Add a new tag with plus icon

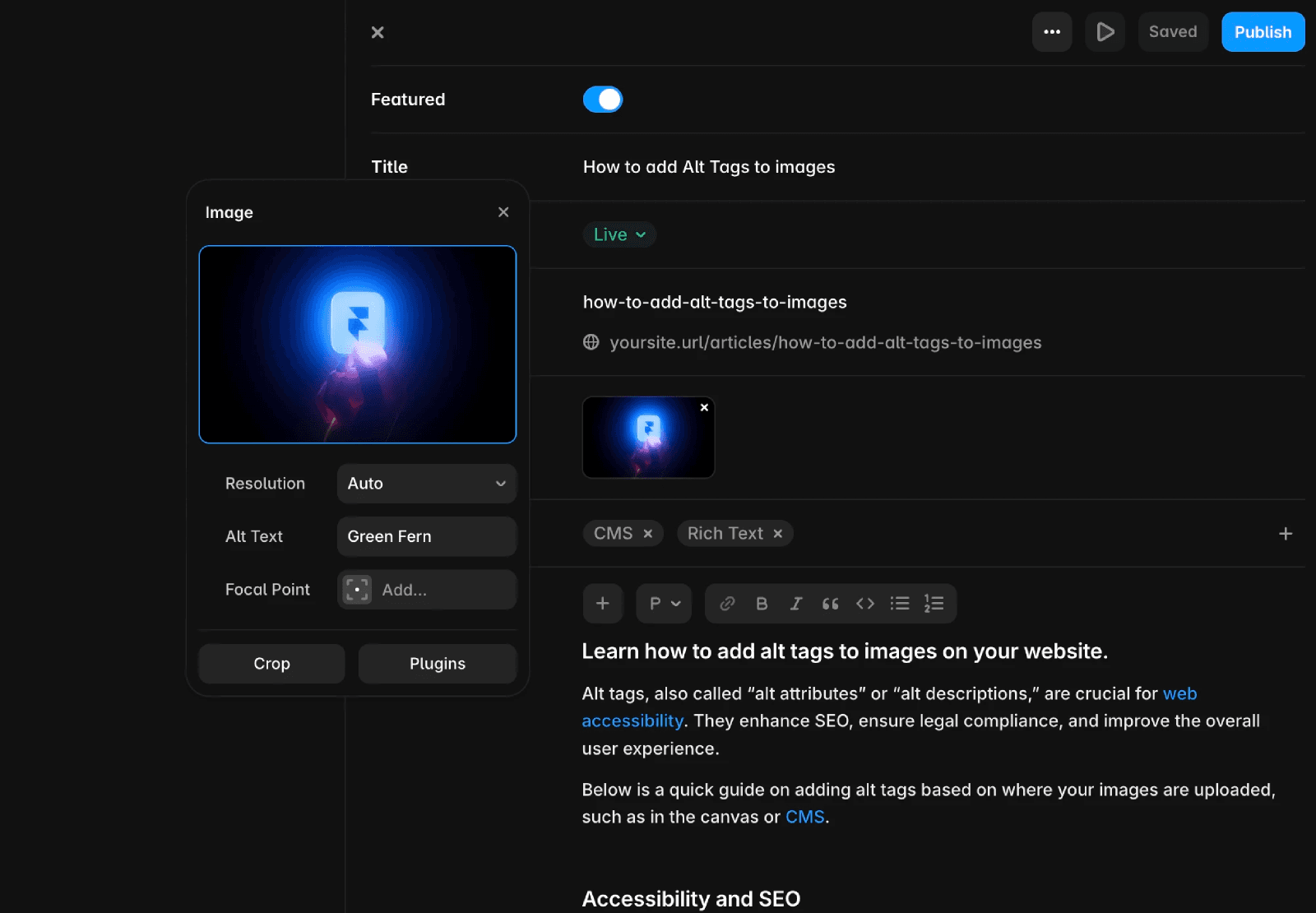click(1286, 534)
